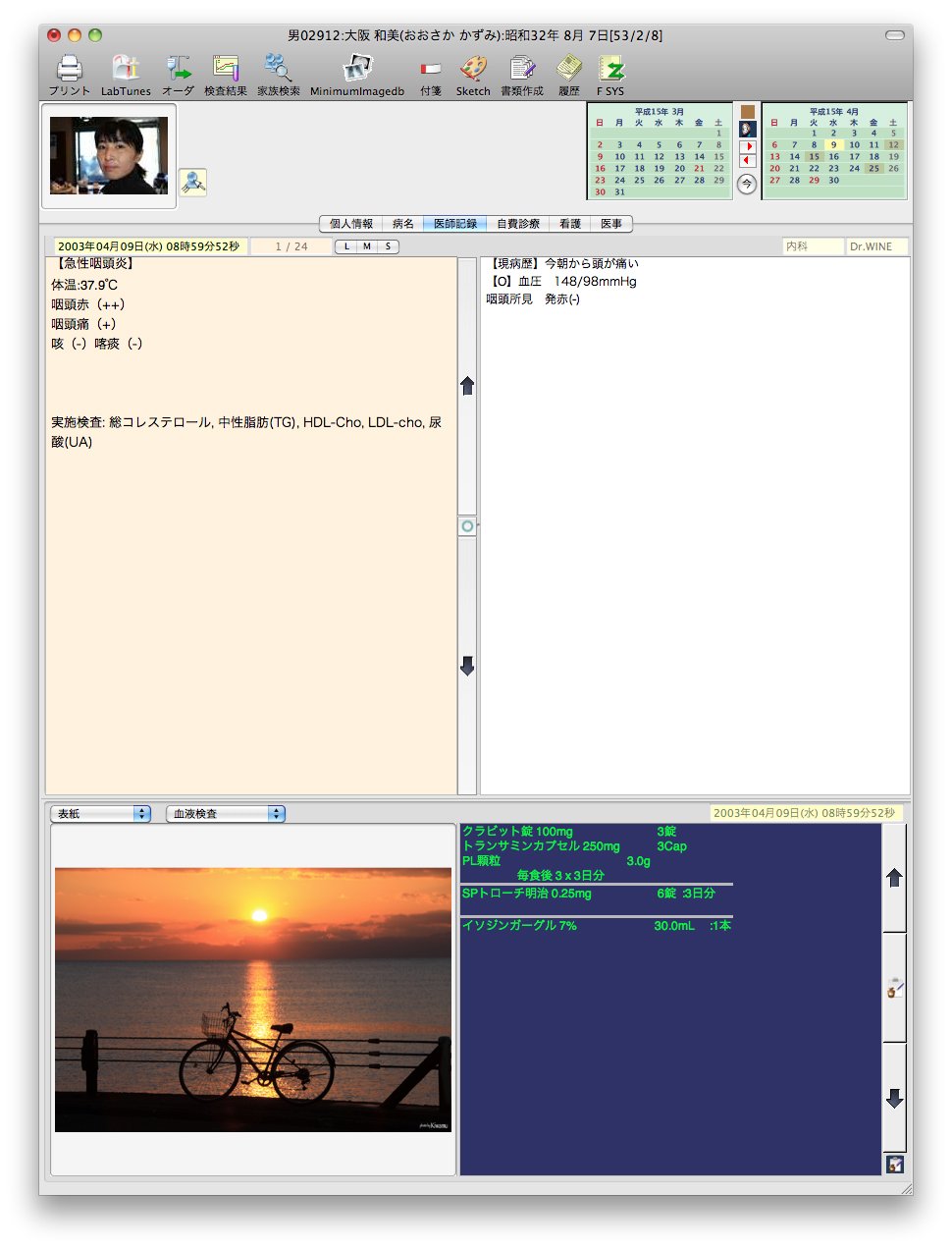Screen dimensions: 952x1249
Task: Click small clipboard icon at panel corner
Action: [894, 1165]
